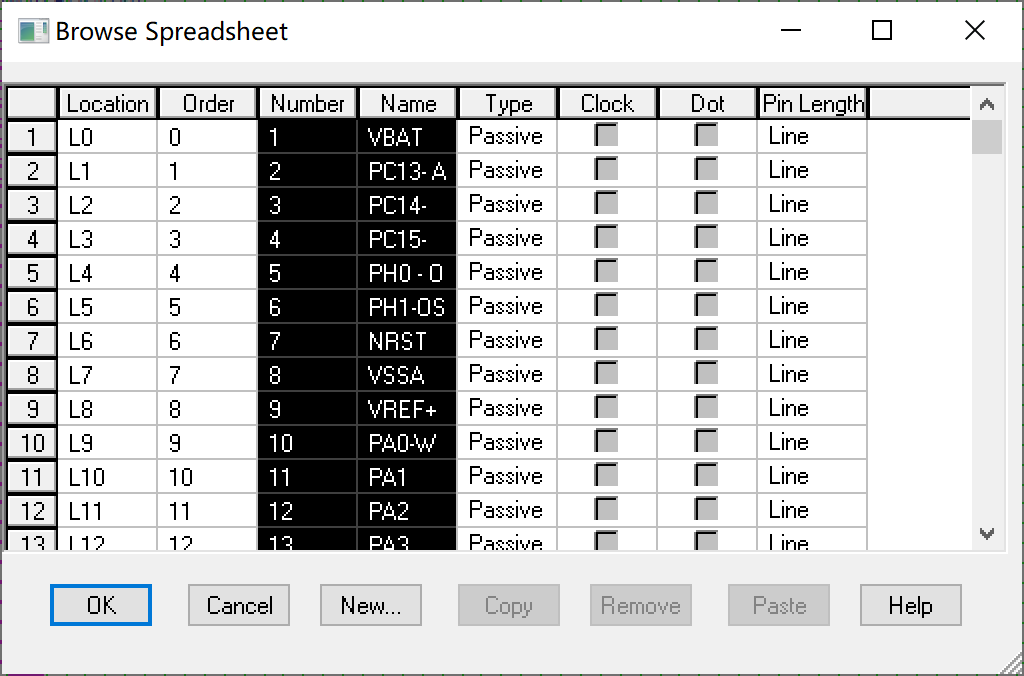1024x676 pixels.
Task: Click the VREF+ name cell
Action: coord(407,408)
